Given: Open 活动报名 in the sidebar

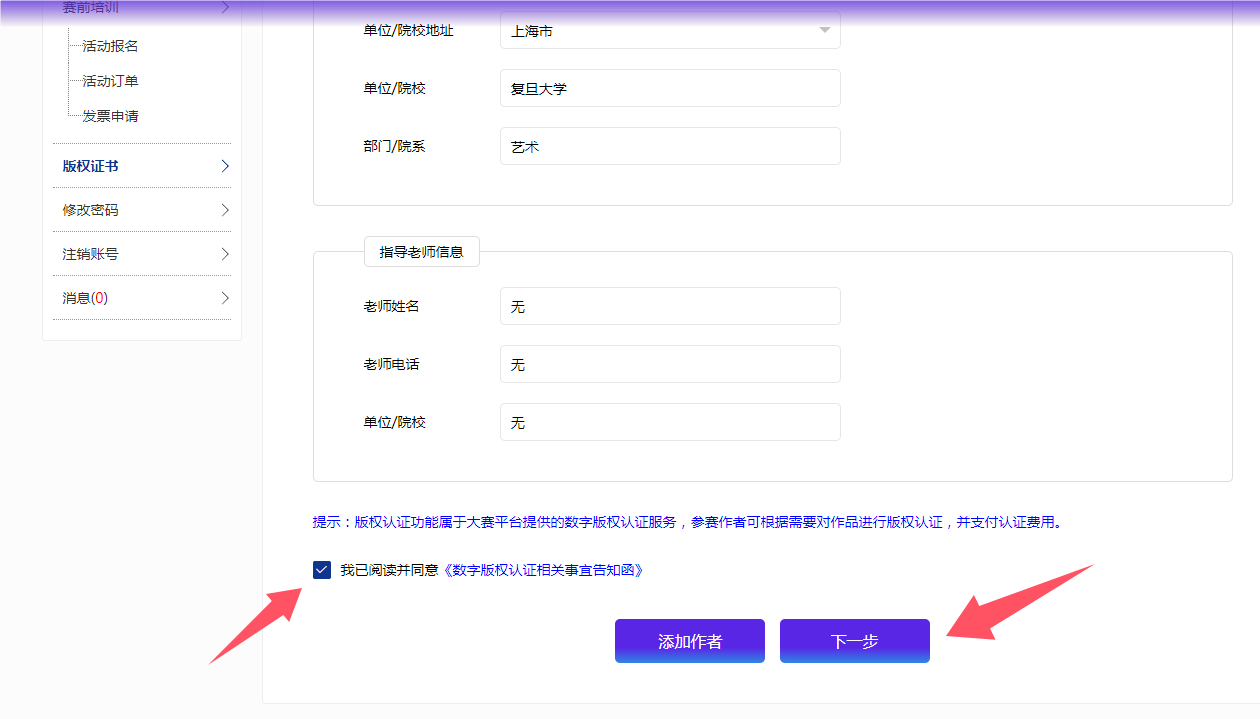Looking at the screenshot, I should pos(110,46).
